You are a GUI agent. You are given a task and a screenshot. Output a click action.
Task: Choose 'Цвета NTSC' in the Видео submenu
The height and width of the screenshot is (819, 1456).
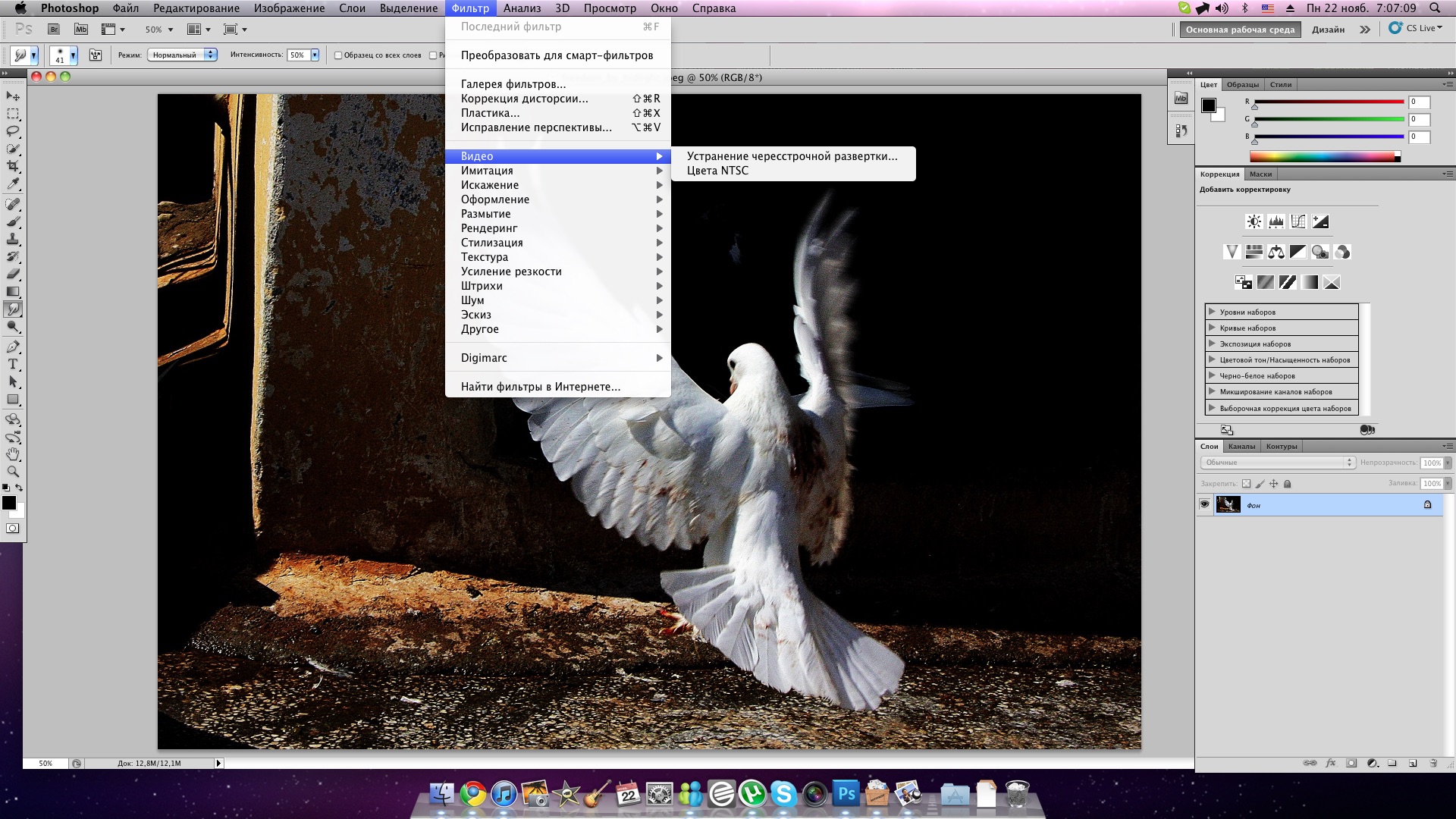[717, 171]
